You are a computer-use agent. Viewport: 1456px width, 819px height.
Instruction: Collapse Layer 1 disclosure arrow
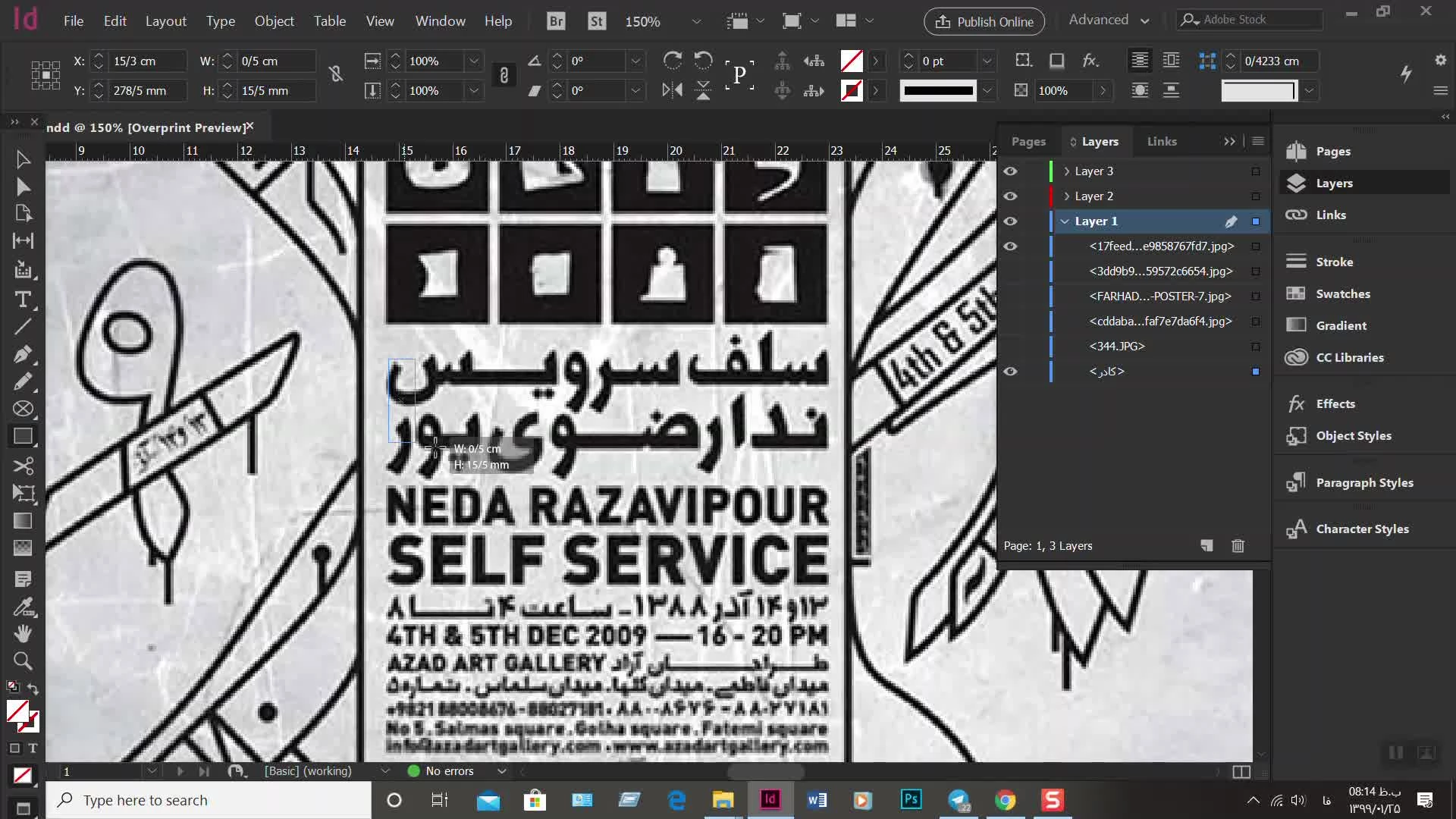(1065, 221)
